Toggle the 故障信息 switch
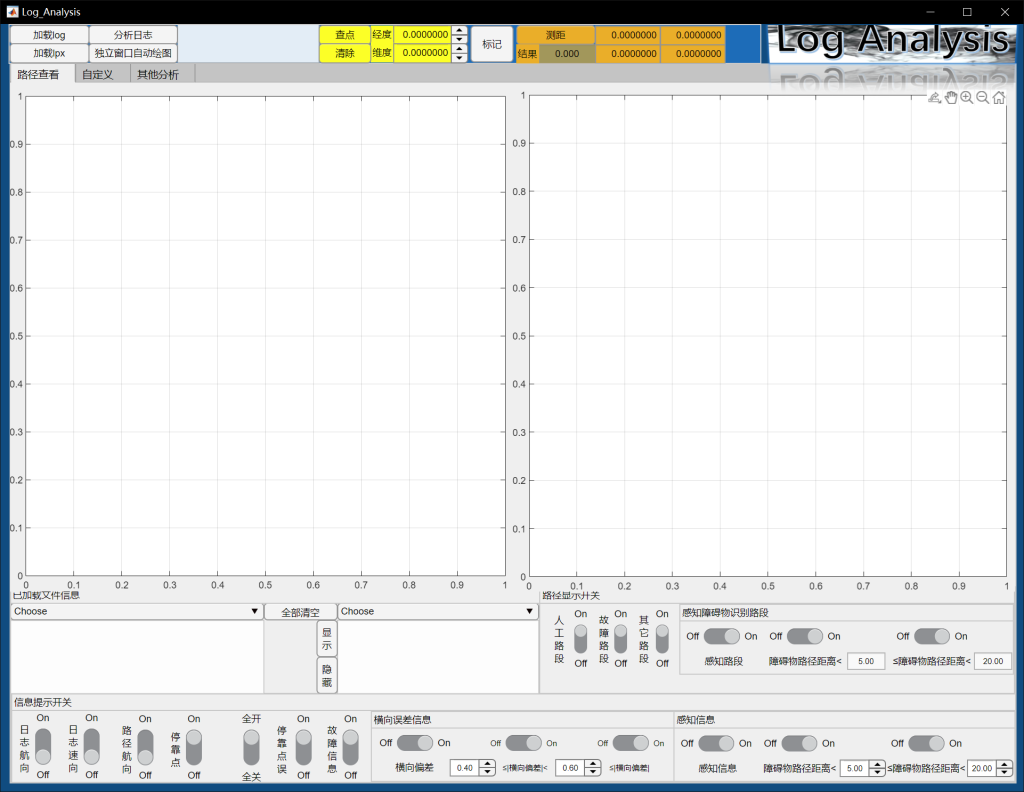 (350, 746)
